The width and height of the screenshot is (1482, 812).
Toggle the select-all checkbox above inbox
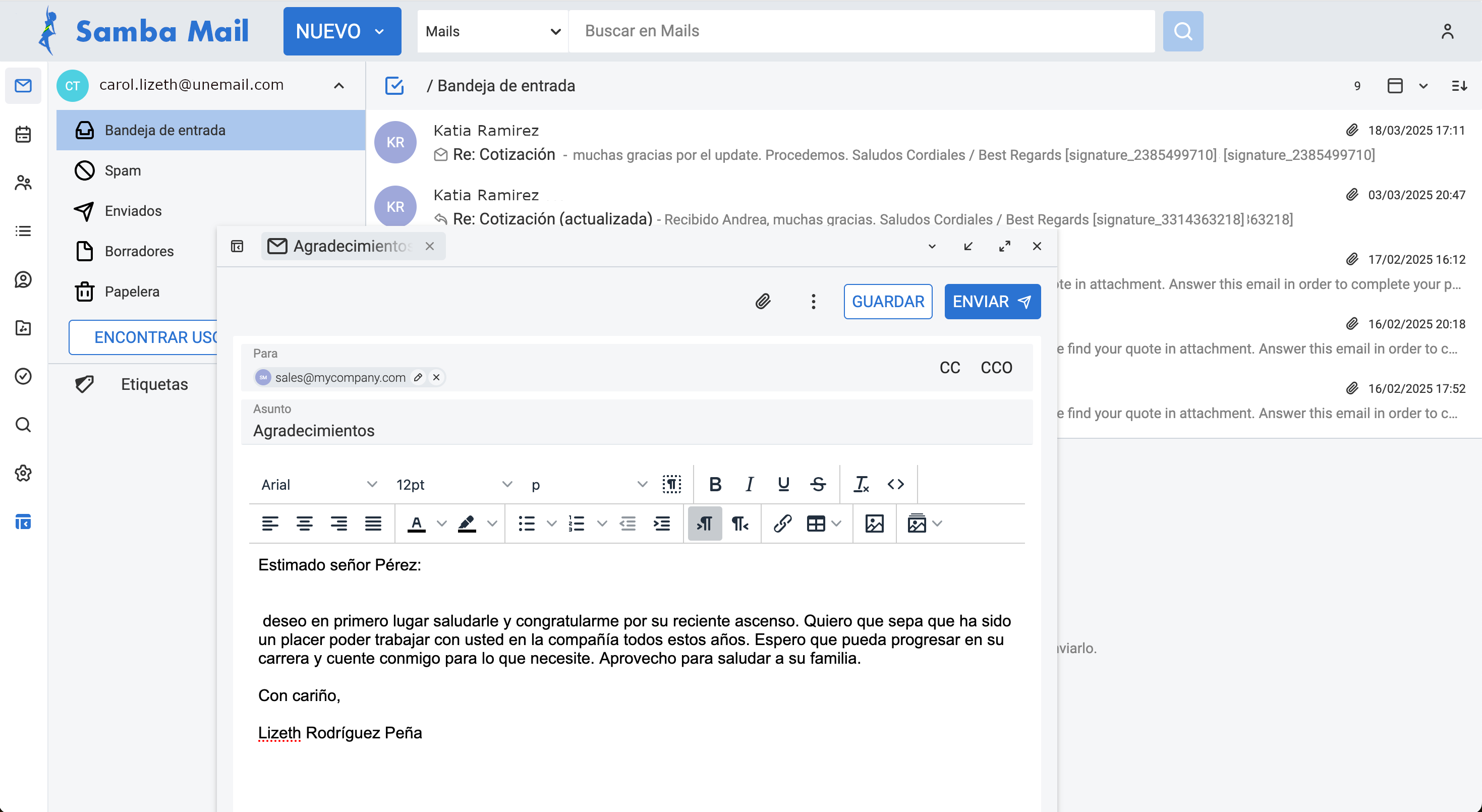(394, 86)
